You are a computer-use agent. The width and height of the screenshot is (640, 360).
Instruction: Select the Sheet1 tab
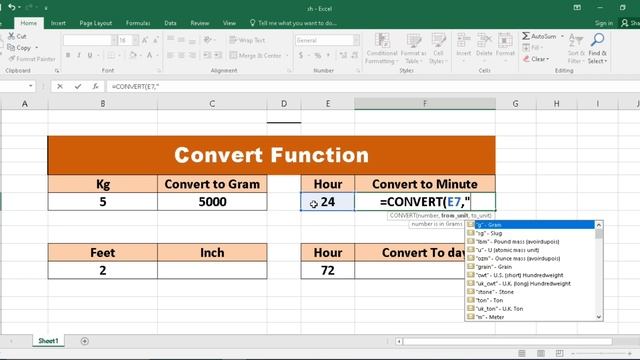point(48,340)
